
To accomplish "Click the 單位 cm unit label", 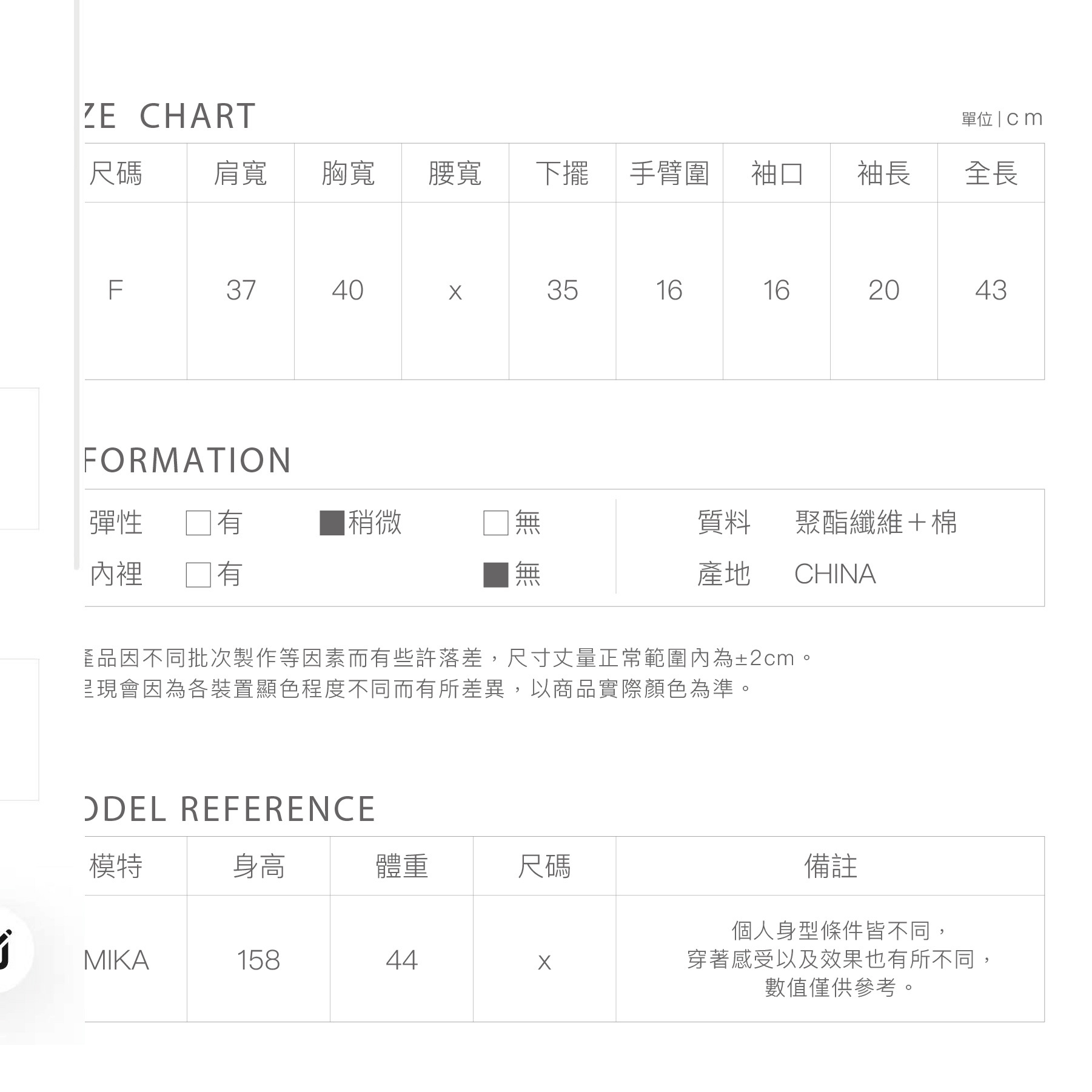I will point(1002,119).
